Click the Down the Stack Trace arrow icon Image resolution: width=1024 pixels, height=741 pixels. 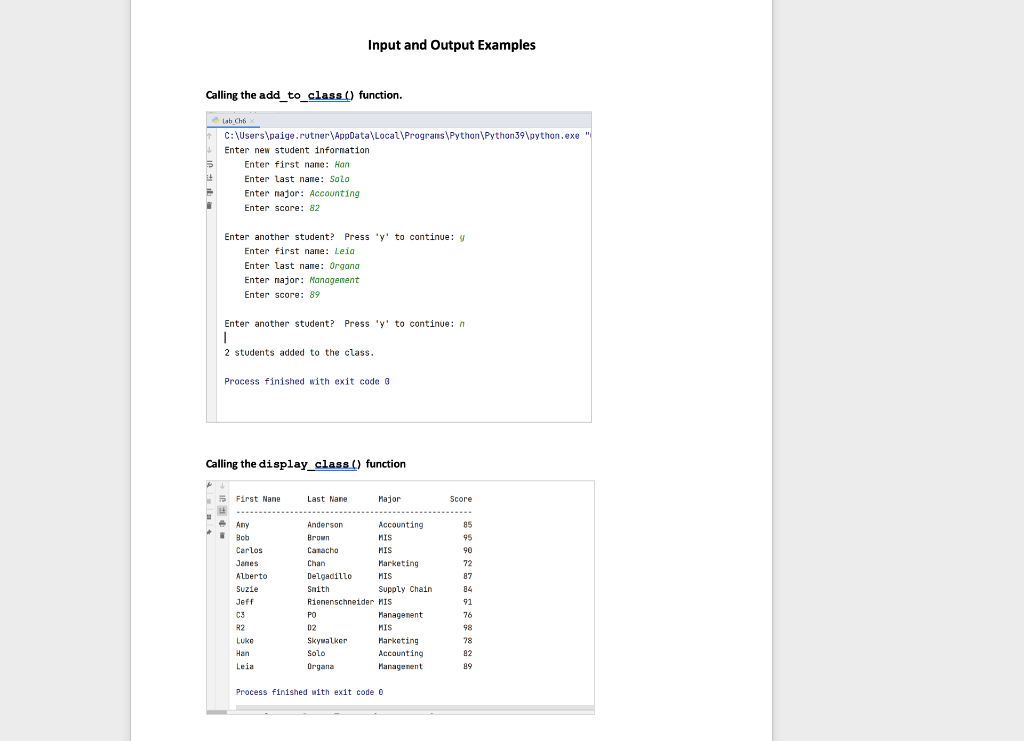(x=210, y=149)
